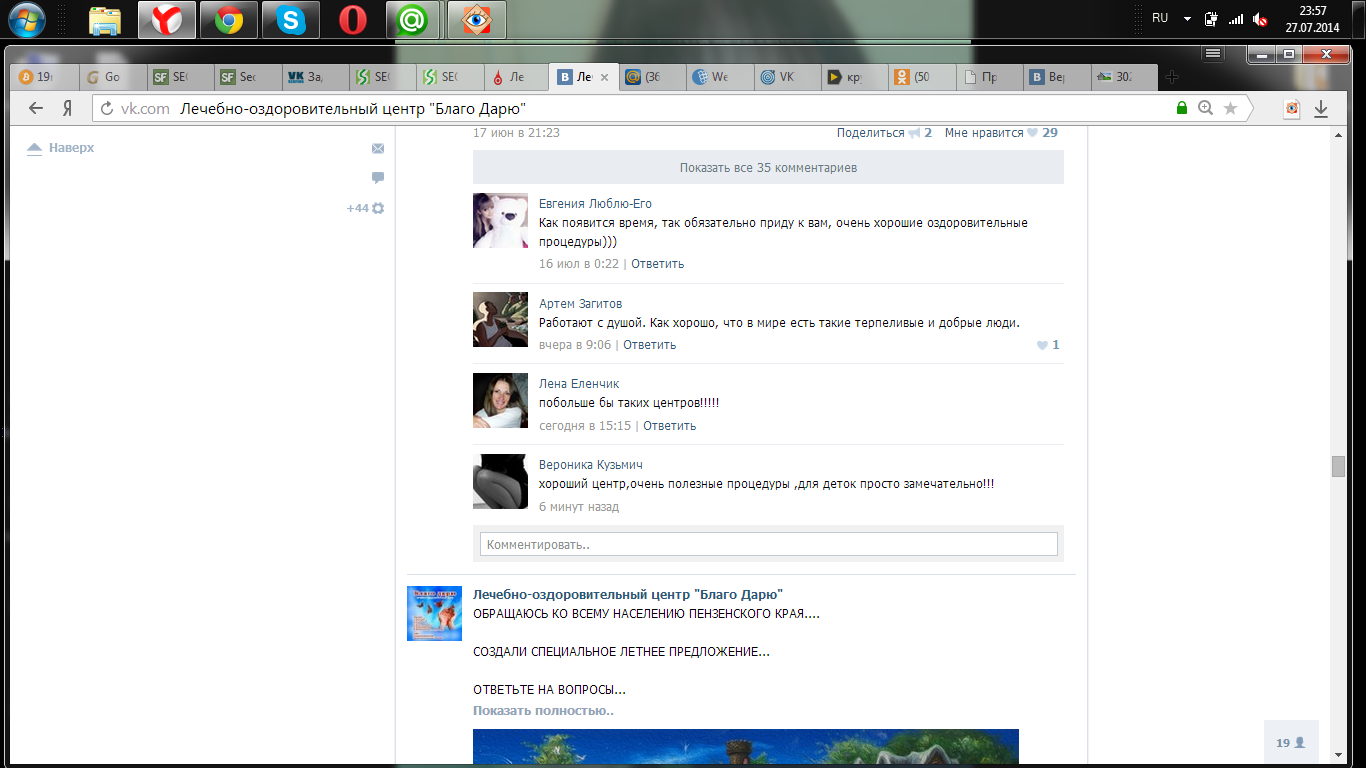Open Лена Еленчик profile name
Screen dimensions: 1366x768
(579, 384)
